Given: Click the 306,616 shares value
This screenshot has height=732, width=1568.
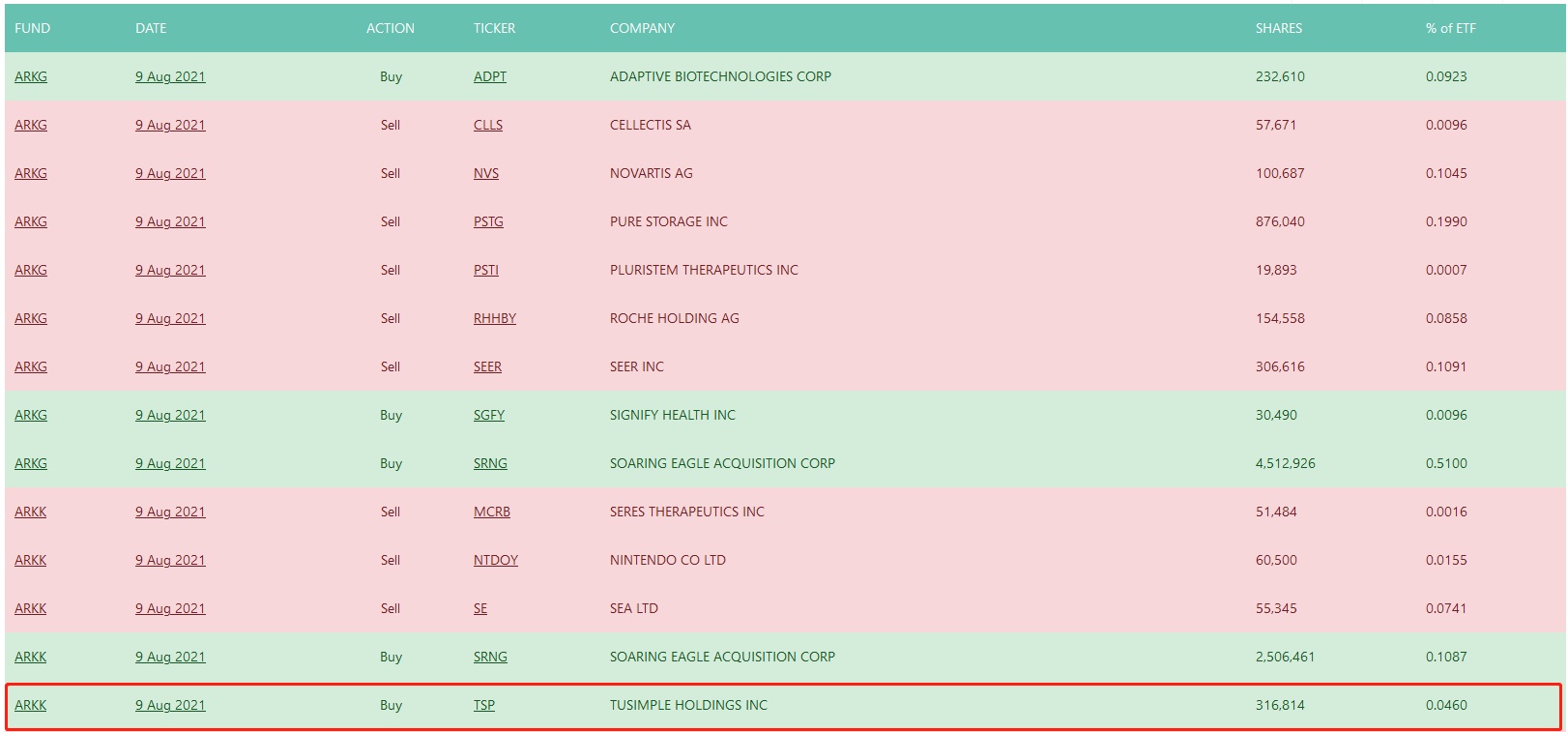Looking at the screenshot, I should click(1280, 366).
